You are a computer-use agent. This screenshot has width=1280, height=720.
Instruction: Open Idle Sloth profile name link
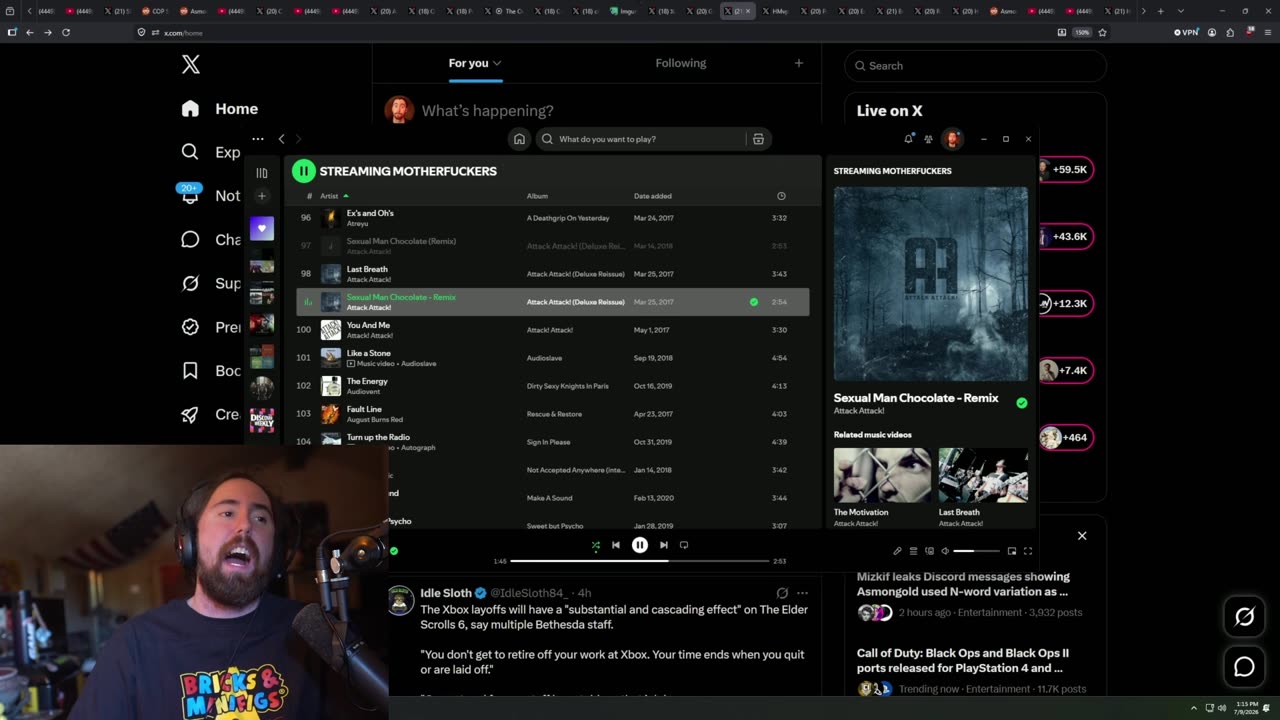tap(446, 593)
